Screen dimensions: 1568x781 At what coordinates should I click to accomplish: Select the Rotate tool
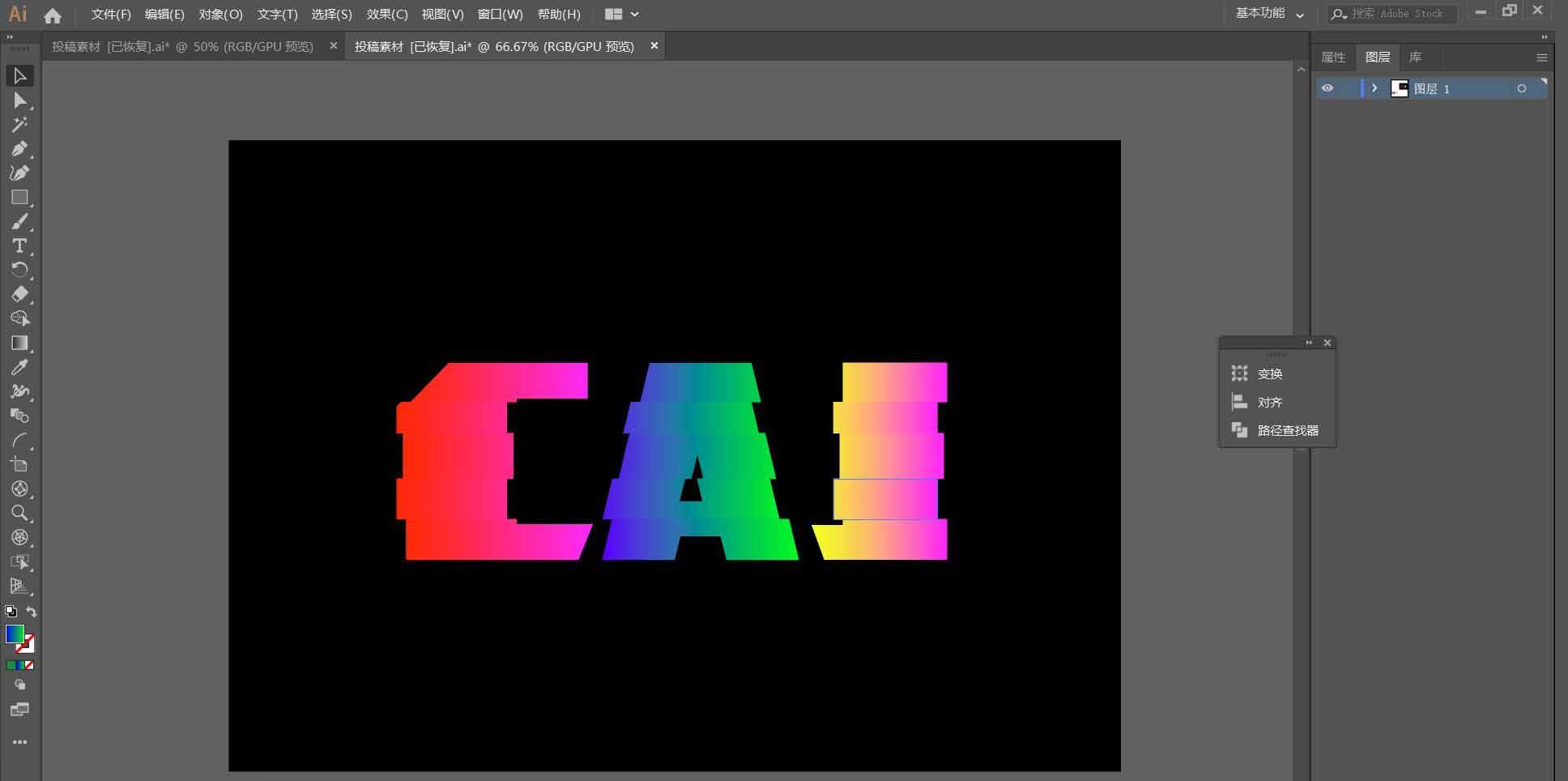19,270
